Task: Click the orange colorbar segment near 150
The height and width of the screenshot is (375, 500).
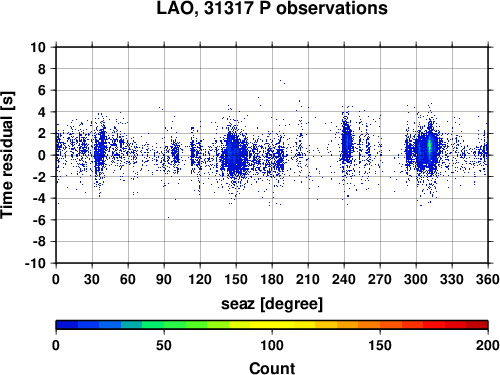Action: 380,325
